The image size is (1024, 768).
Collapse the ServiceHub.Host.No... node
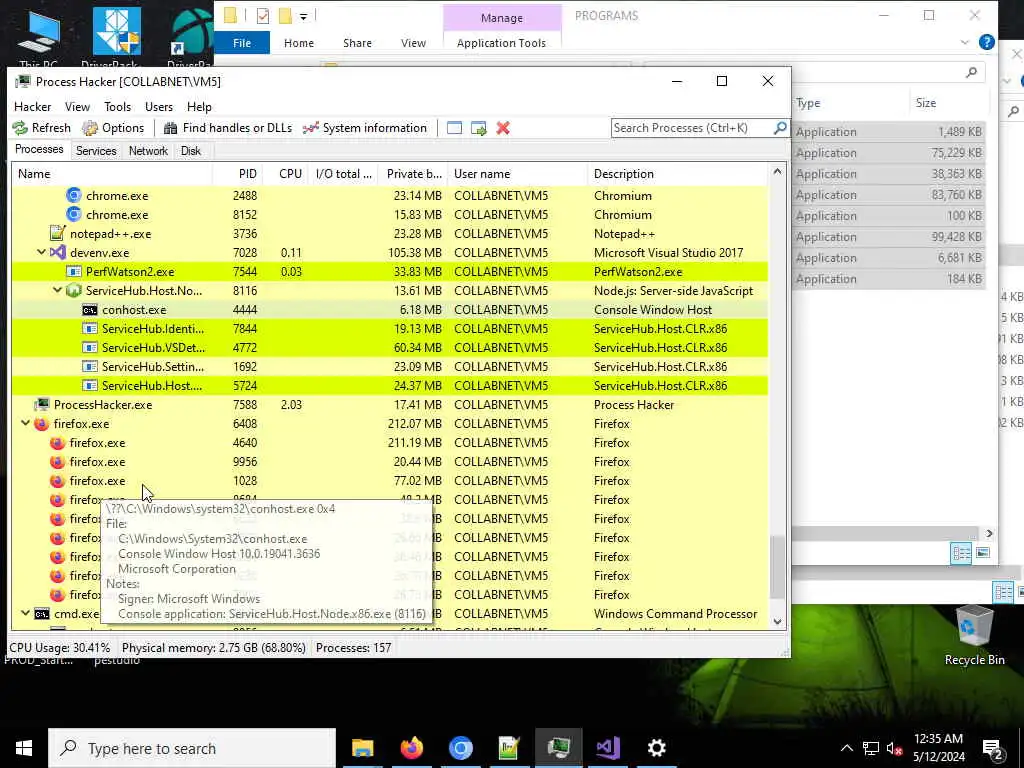[57, 291]
